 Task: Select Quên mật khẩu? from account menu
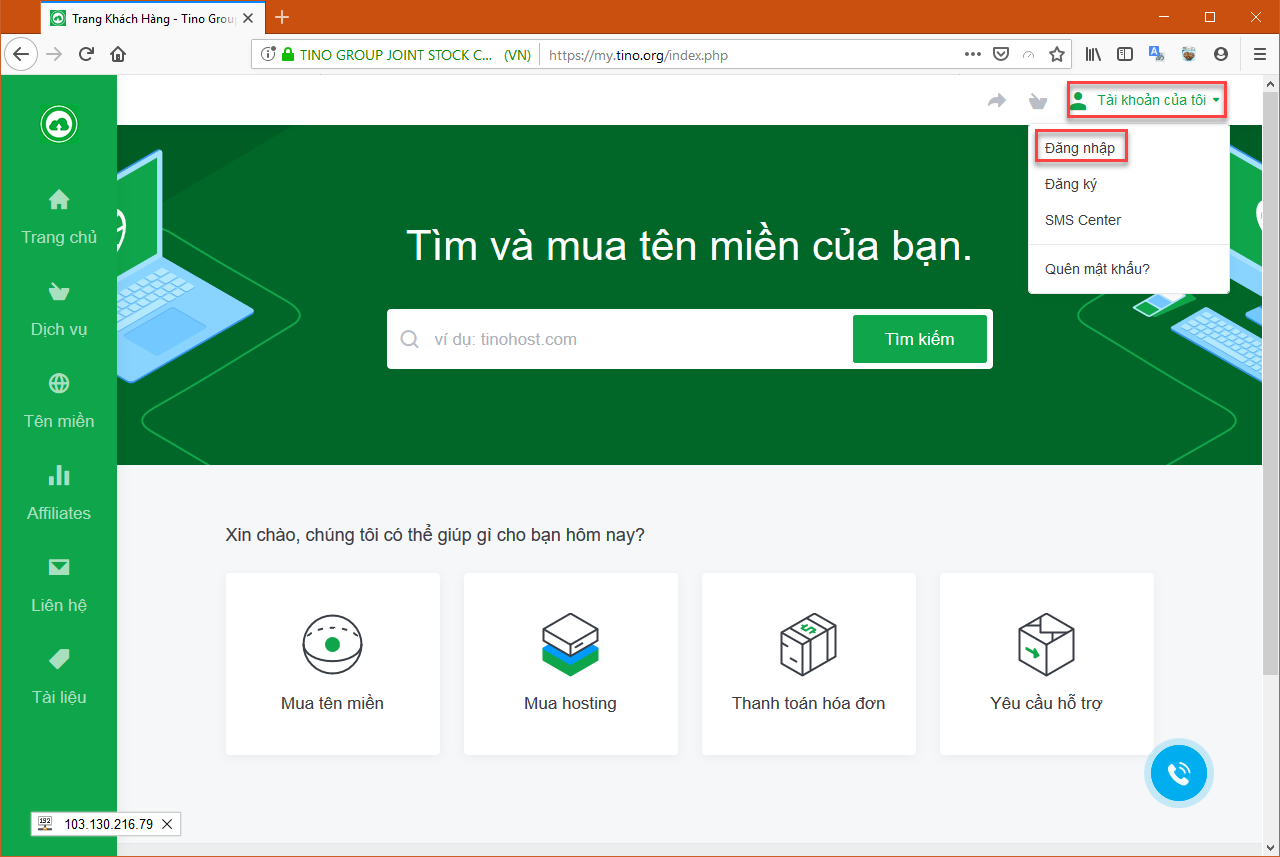point(1097,269)
